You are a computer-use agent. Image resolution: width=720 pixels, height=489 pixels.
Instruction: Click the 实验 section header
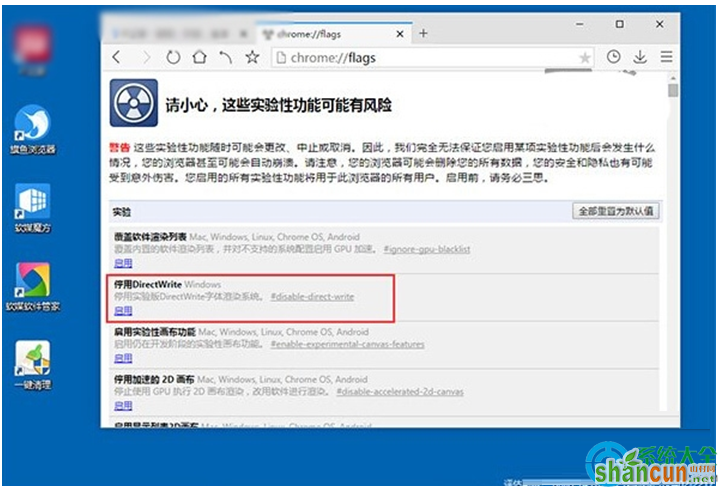pos(122,212)
